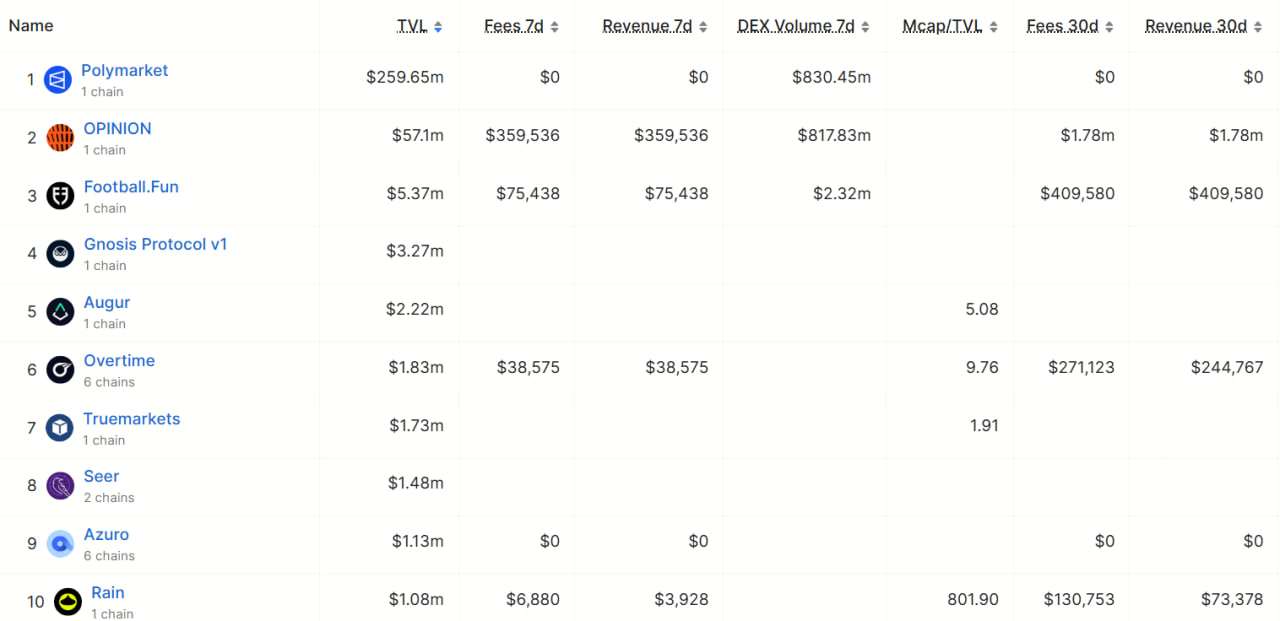Viewport: 1280px width, 621px height.
Task: Click the OPINION protocol logo icon
Action: point(60,138)
